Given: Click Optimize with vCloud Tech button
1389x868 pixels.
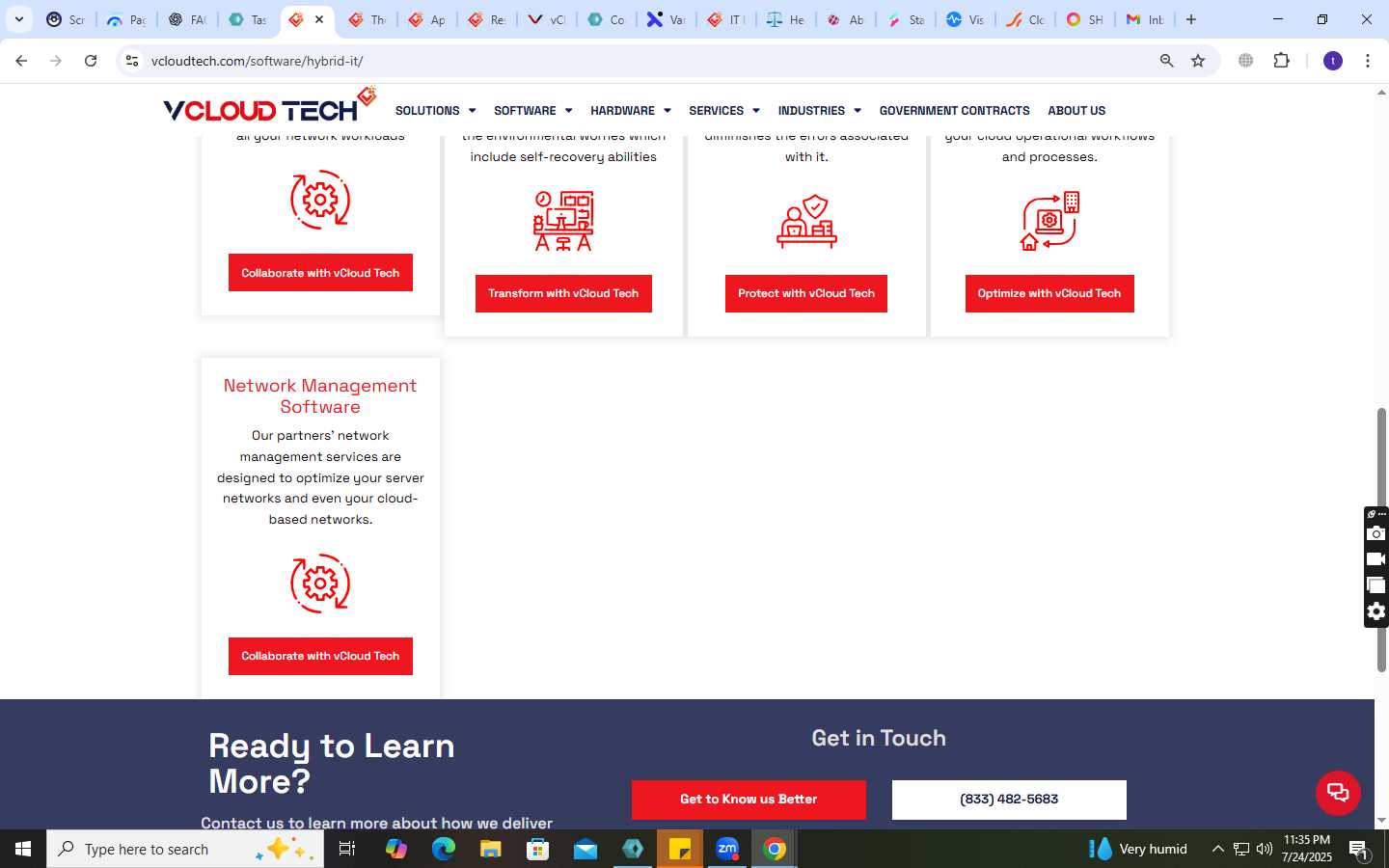Looking at the screenshot, I should 1049,293.
